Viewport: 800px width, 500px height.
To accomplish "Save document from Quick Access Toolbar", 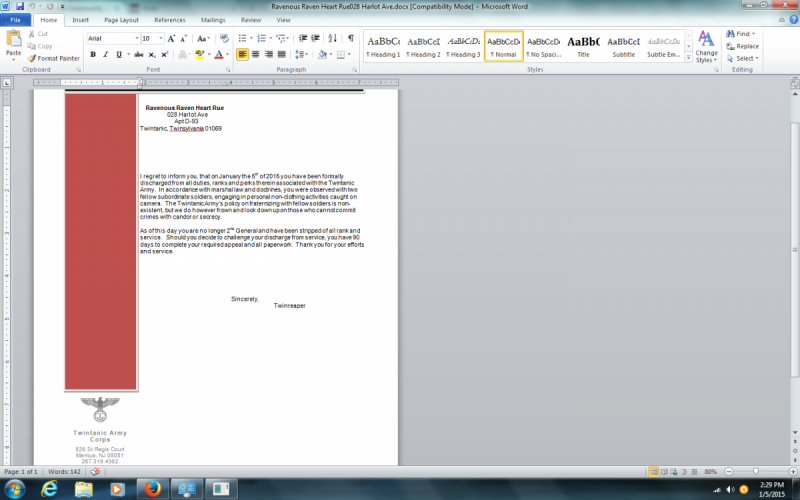I will (20, 6).
